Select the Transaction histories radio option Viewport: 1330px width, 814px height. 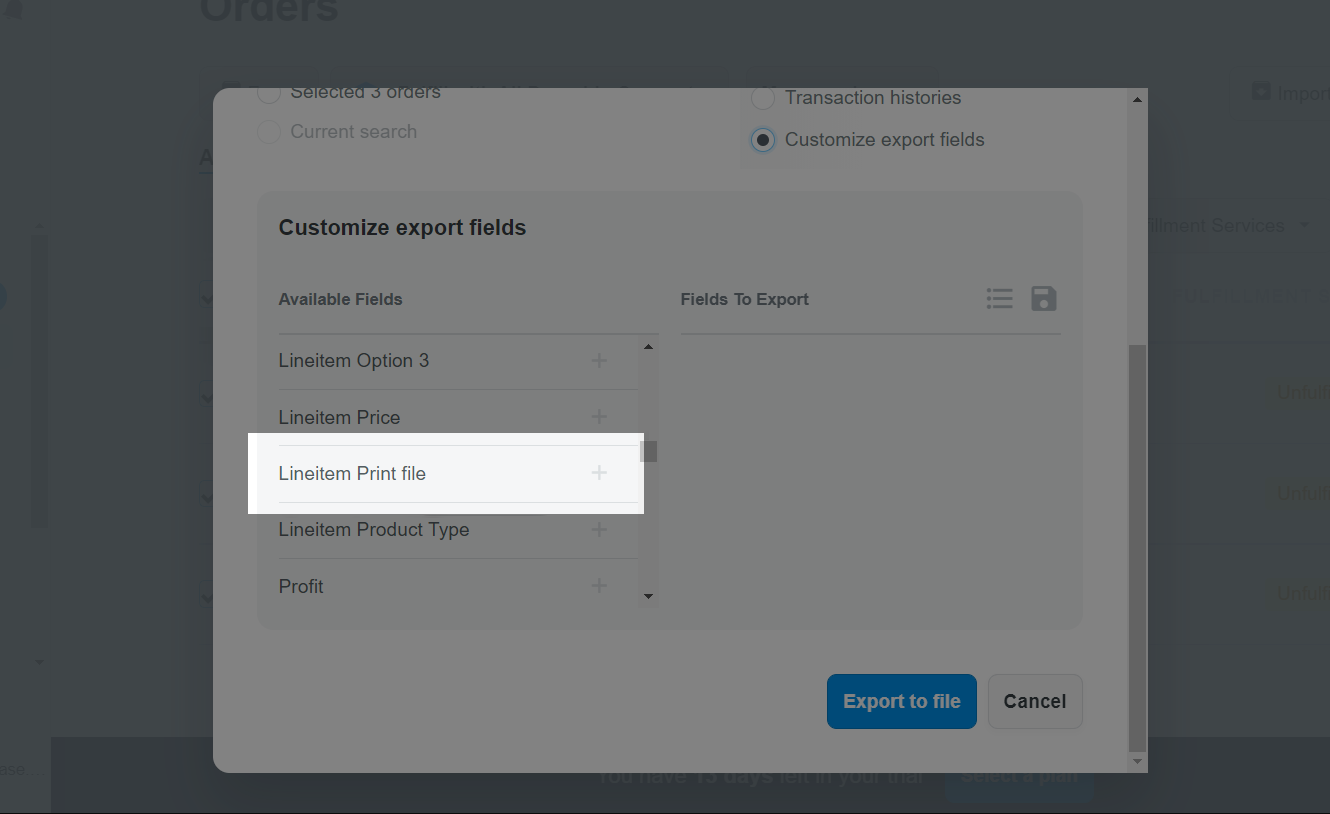coord(763,98)
